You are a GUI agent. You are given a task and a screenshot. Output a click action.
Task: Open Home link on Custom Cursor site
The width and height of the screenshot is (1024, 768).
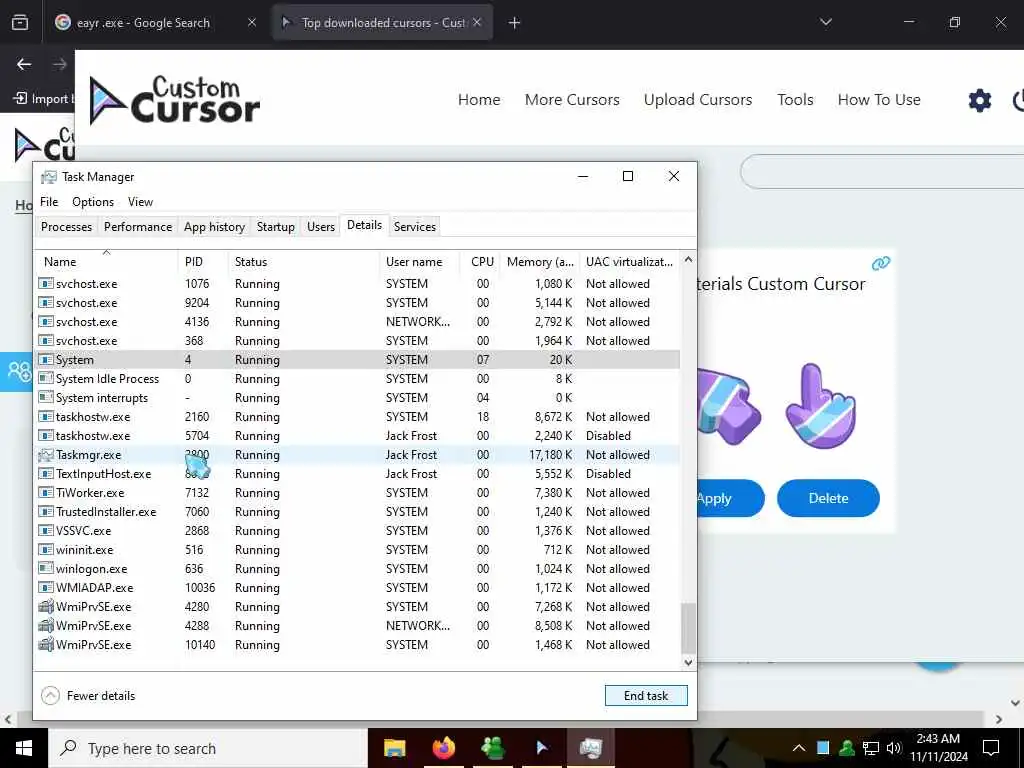[479, 100]
